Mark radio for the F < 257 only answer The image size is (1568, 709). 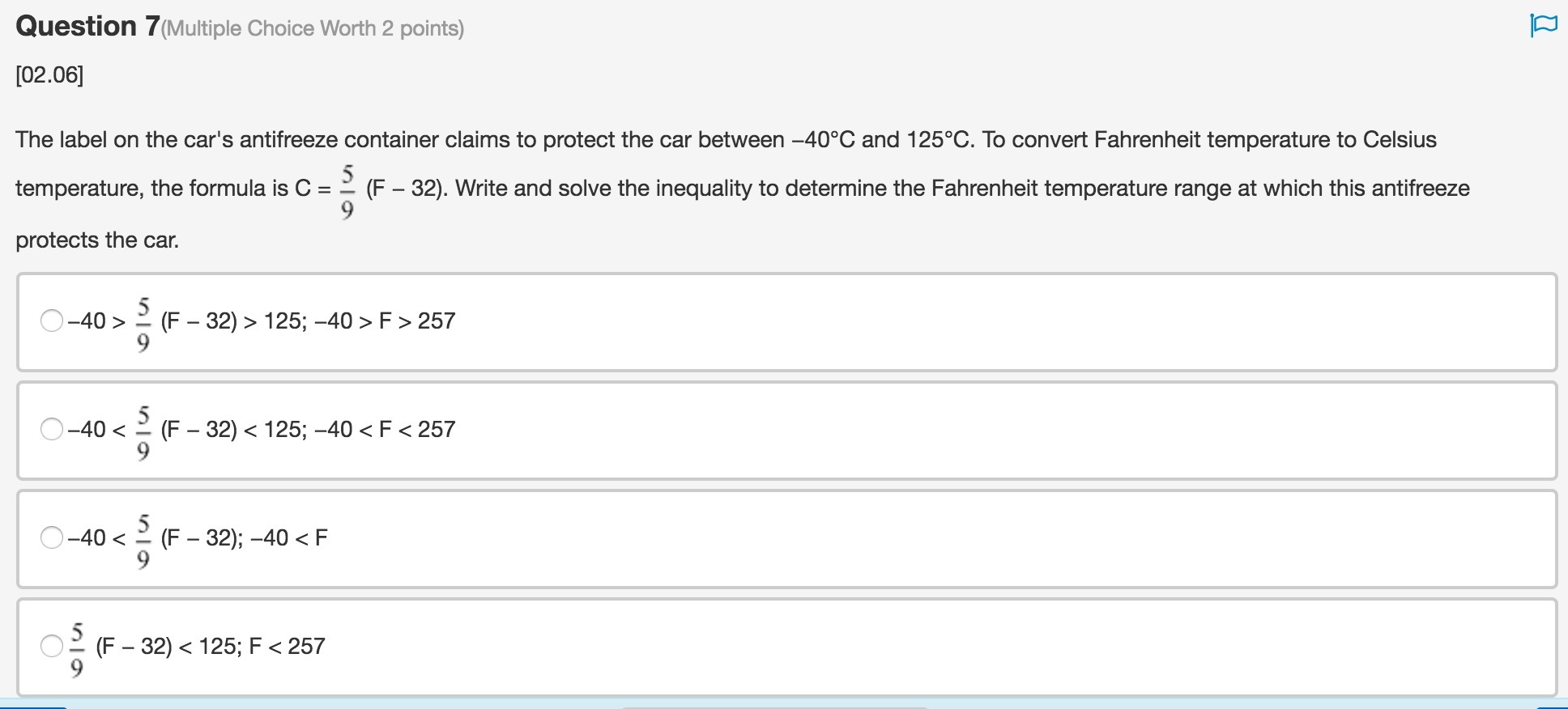click(x=52, y=646)
